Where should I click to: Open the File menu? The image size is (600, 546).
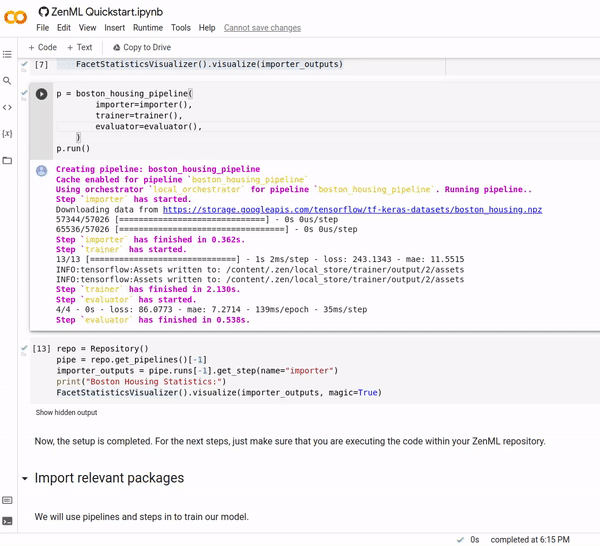42,28
